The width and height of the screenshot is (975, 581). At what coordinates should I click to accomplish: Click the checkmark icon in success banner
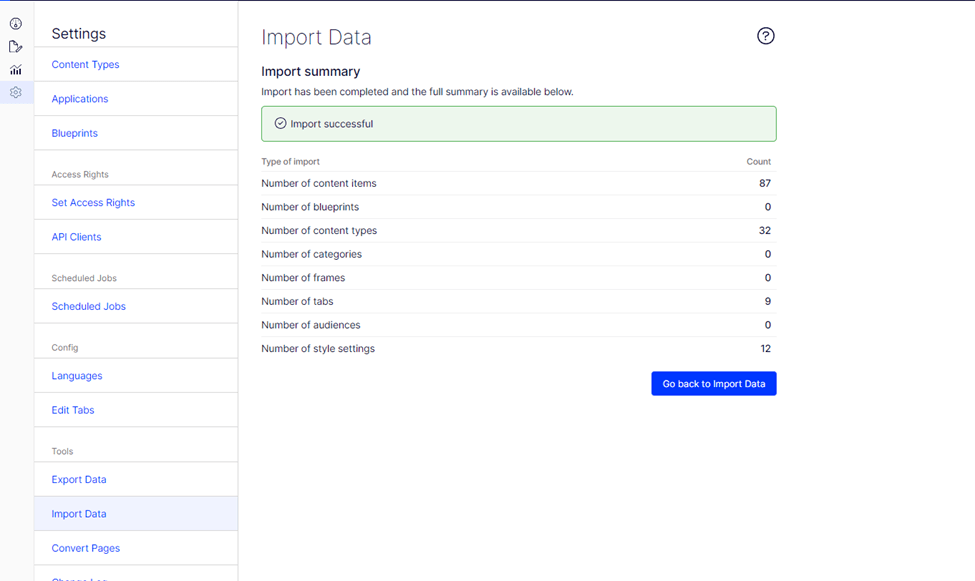point(280,124)
